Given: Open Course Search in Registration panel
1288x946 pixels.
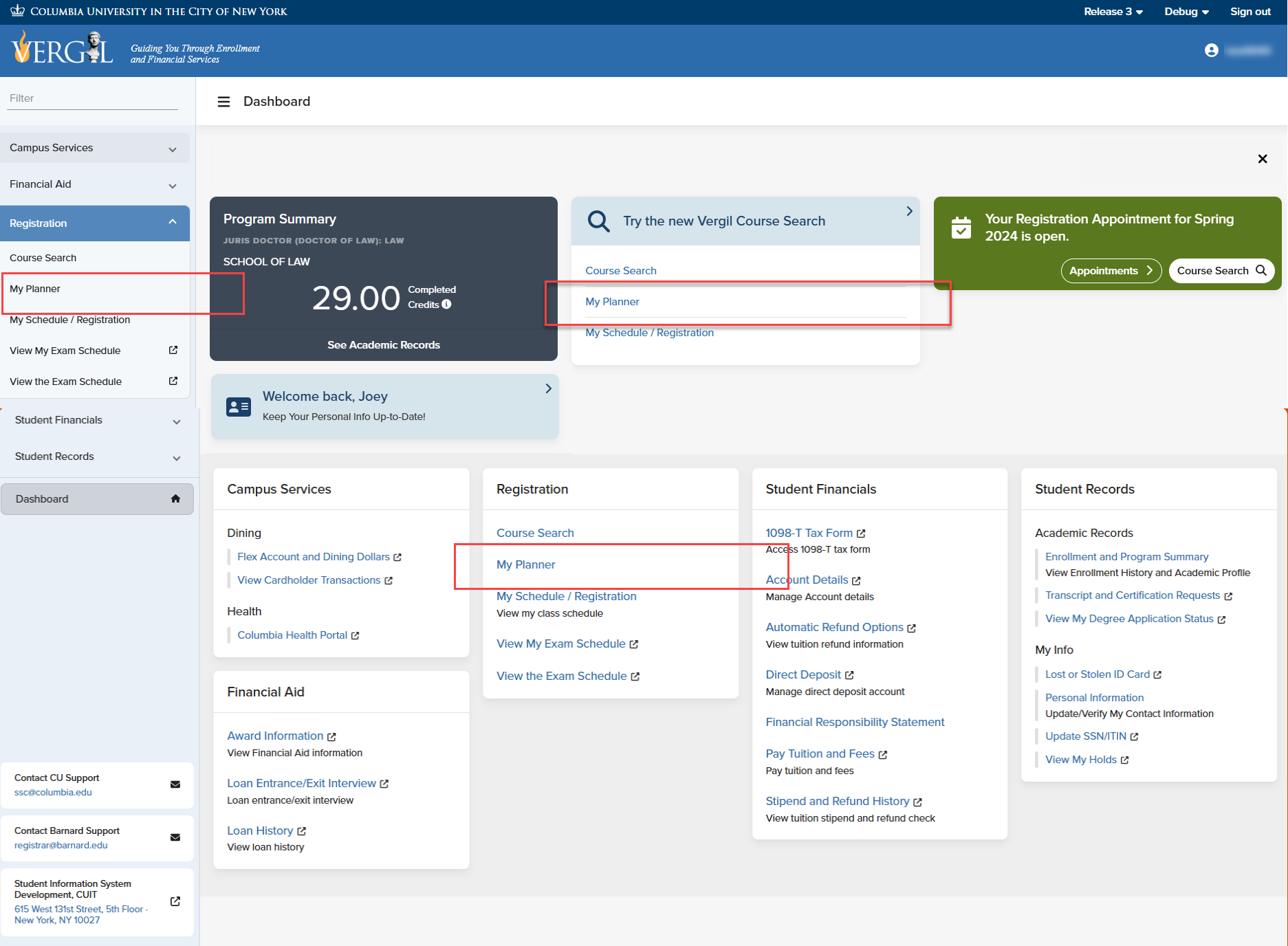Looking at the screenshot, I should click(535, 533).
